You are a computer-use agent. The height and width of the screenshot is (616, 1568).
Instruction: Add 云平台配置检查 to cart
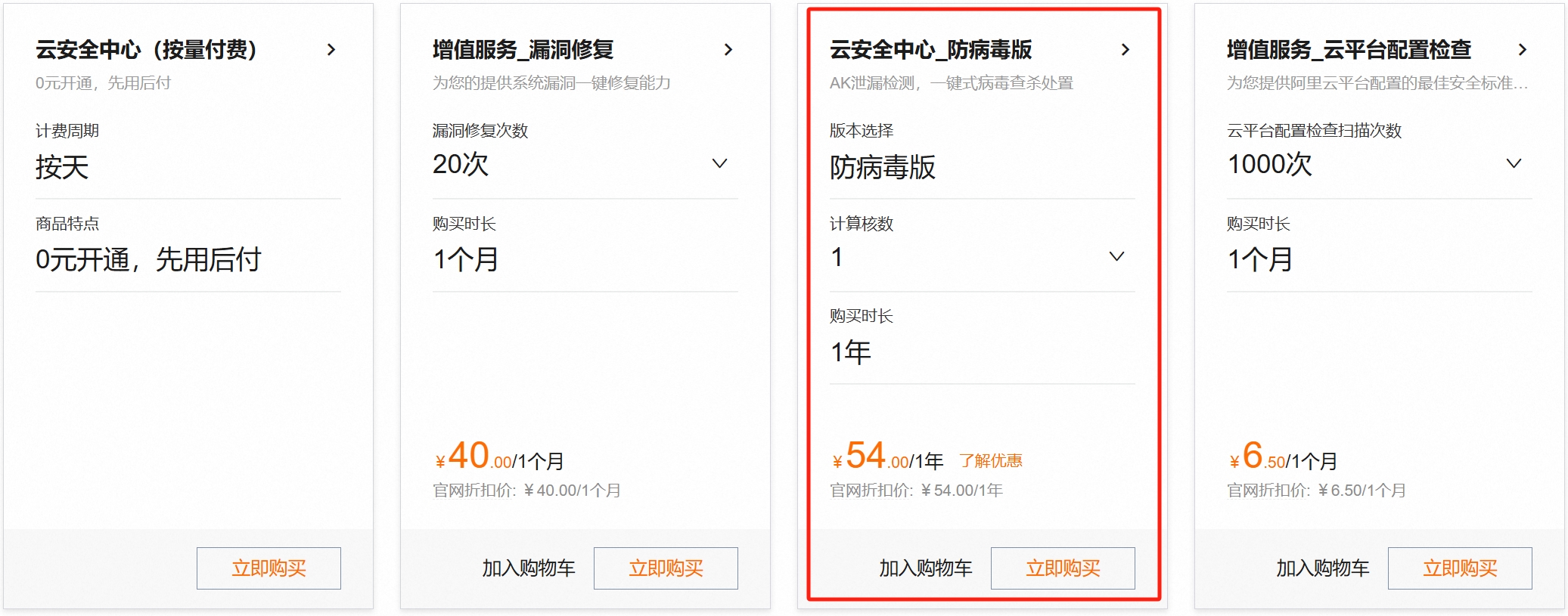[1323, 568]
